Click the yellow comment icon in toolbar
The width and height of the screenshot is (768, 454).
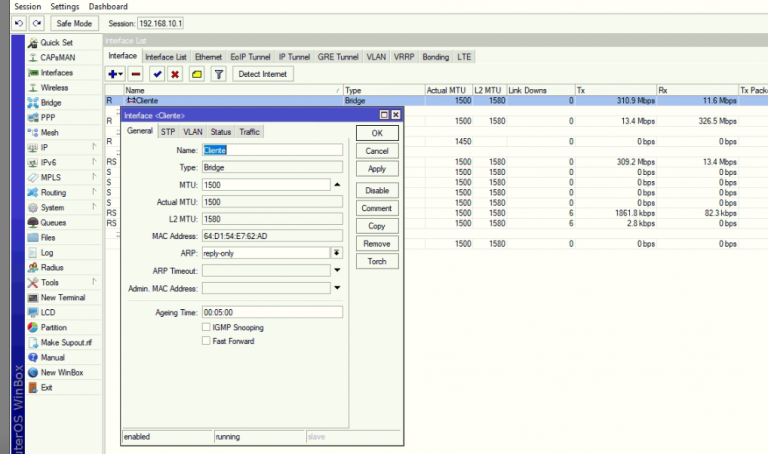tap(197, 74)
